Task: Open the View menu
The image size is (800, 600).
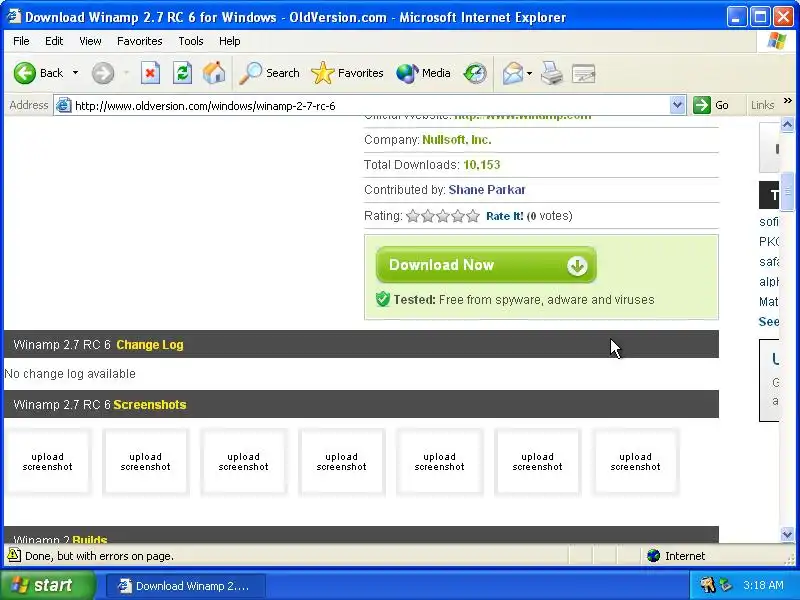Action: click(x=90, y=41)
